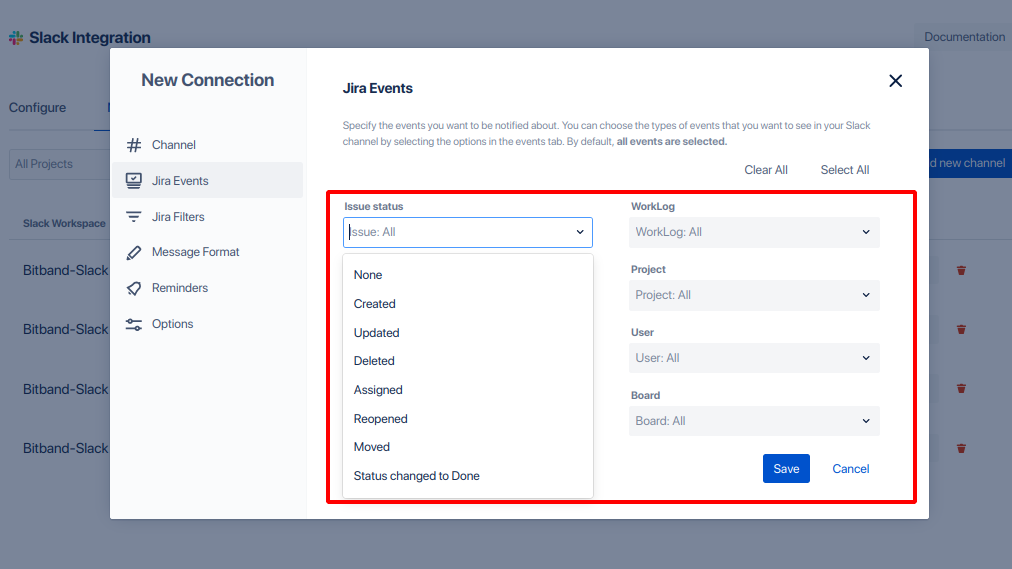The width and height of the screenshot is (1012, 569).
Task: Click the Options sliders icon
Action: [x=134, y=324]
